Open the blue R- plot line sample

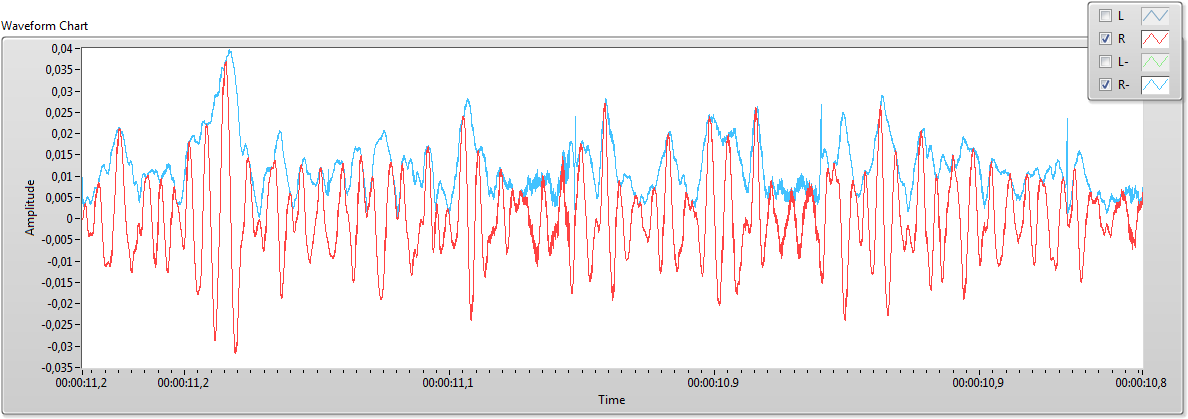pyautogui.click(x=1155, y=84)
